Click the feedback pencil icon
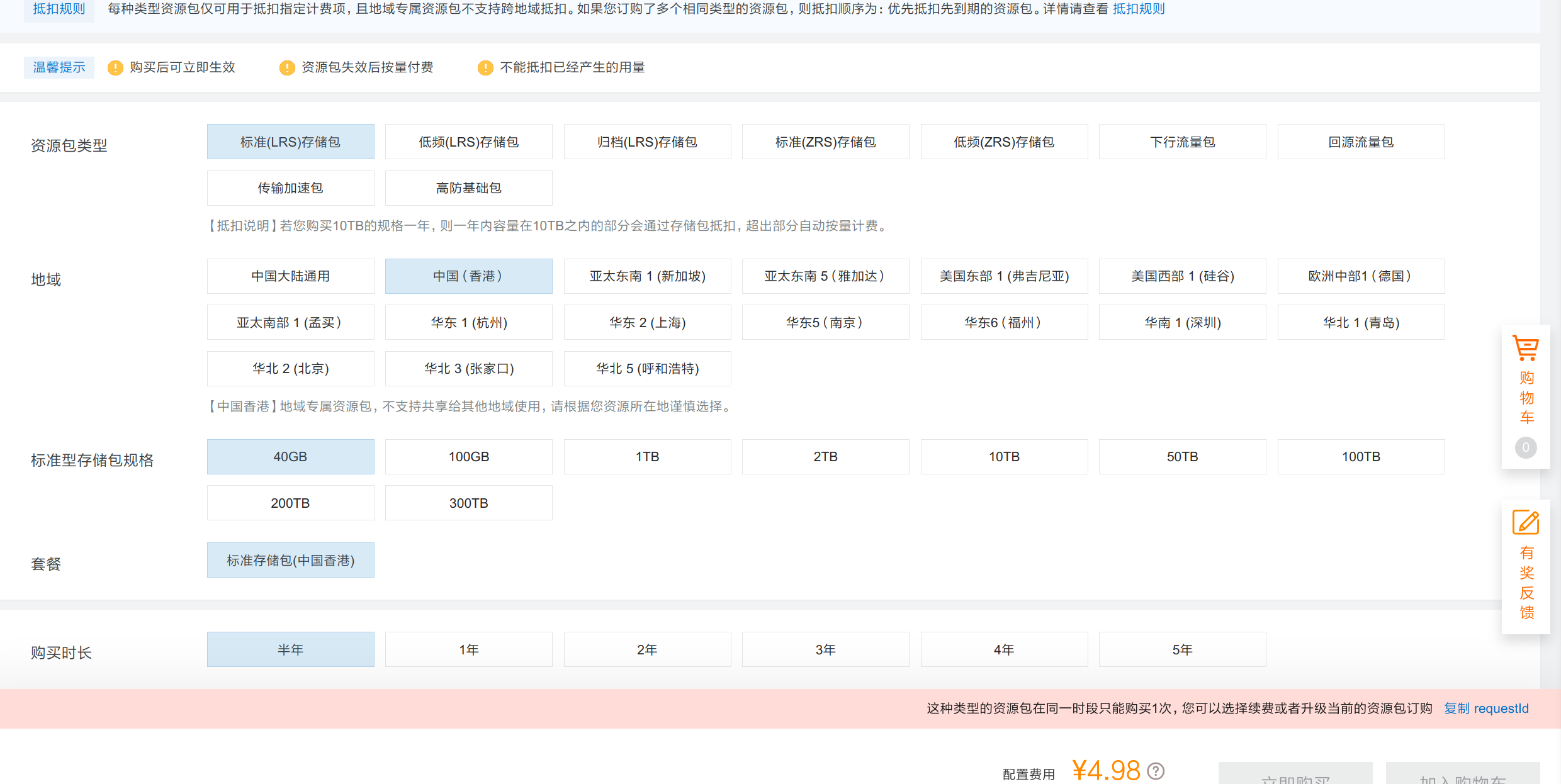Screen dimensions: 1561x784 (1525, 523)
